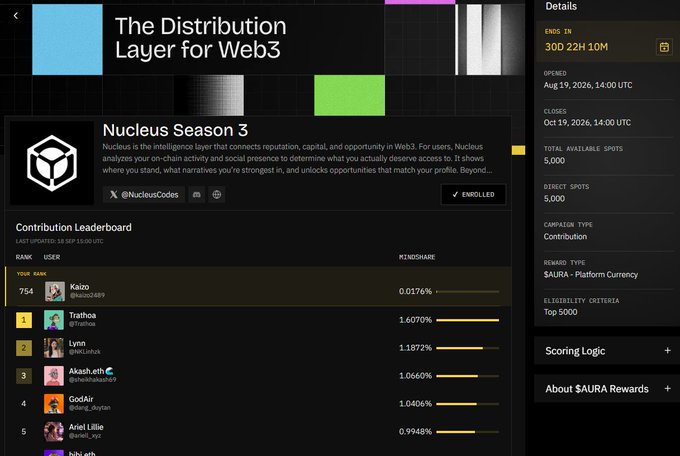This screenshot has height=456, width=680.
Task: Click the Last Updated timestamp
Action: (x=59, y=241)
